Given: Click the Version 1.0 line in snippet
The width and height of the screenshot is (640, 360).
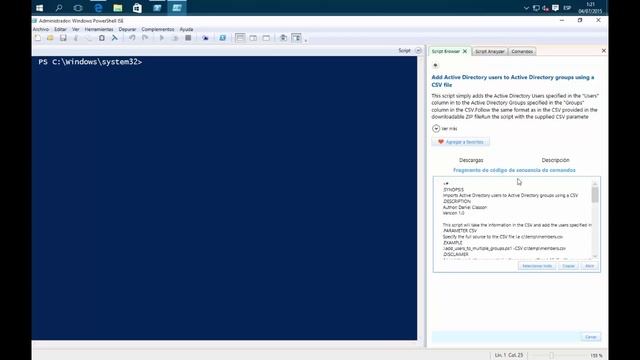Looking at the screenshot, I should [453, 213].
